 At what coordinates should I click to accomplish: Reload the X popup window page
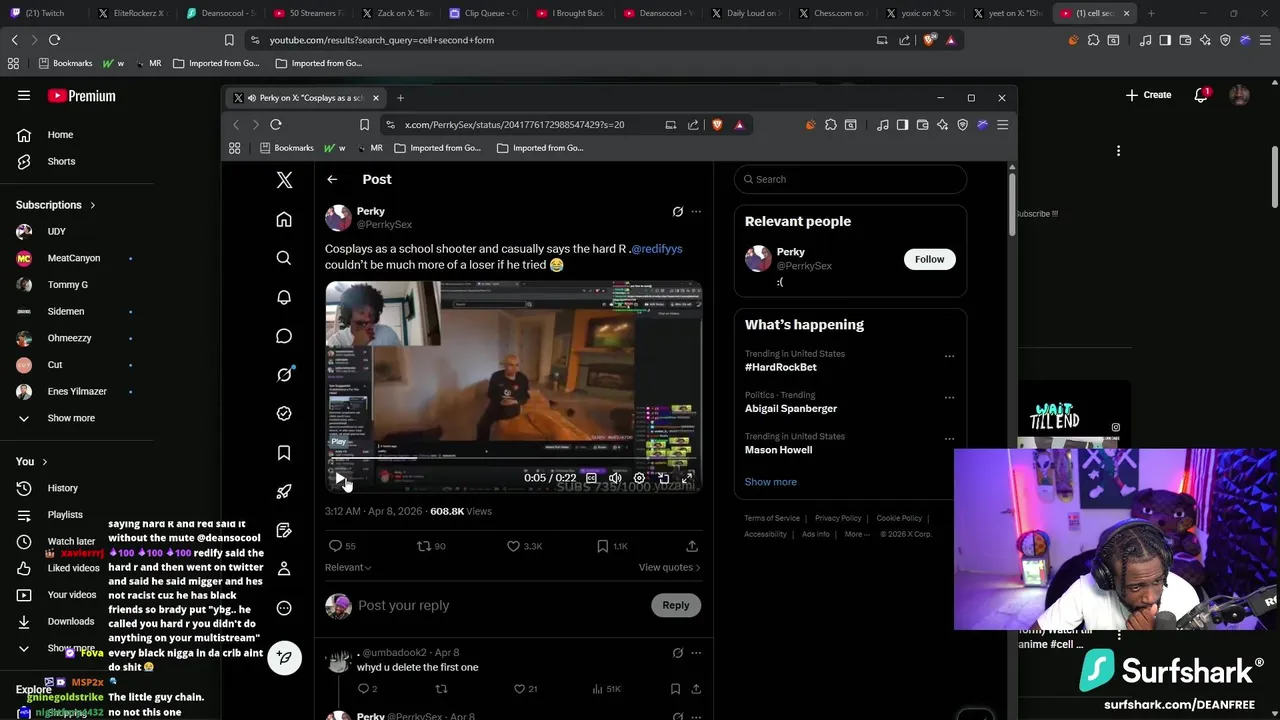pyautogui.click(x=276, y=125)
